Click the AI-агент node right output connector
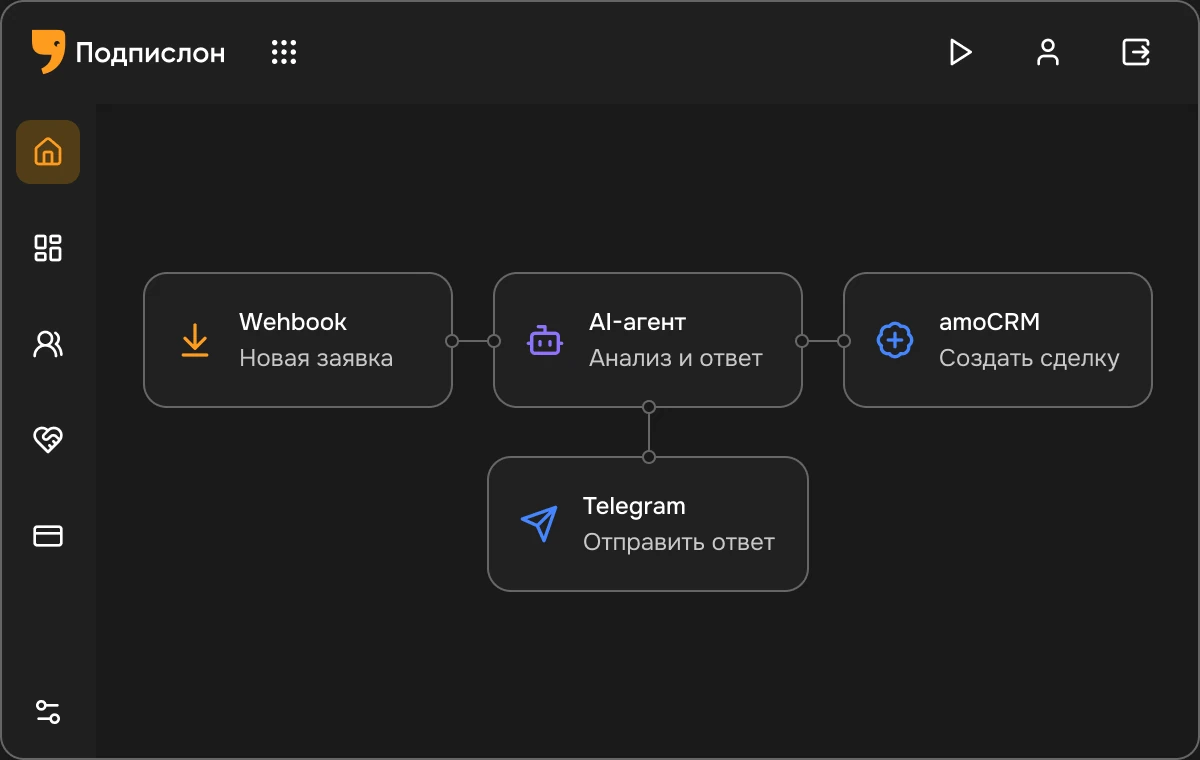1200x760 pixels. point(802,341)
